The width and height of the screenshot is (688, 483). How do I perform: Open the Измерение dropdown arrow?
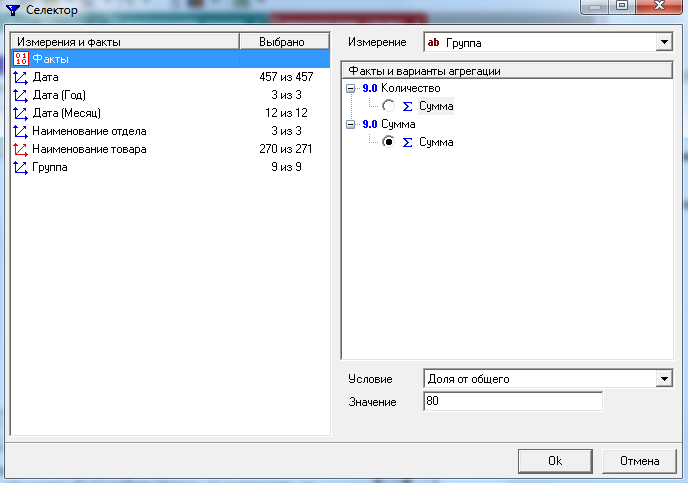pos(664,42)
